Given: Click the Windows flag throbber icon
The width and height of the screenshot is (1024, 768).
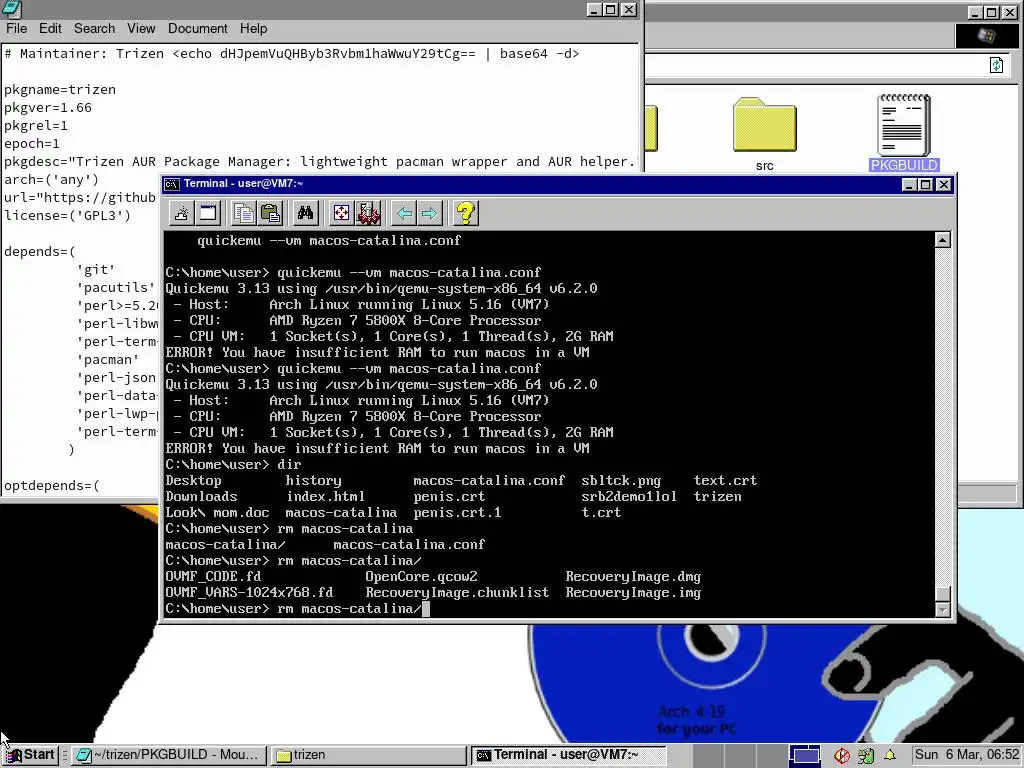Looking at the screenshot, I should point(986,35).
